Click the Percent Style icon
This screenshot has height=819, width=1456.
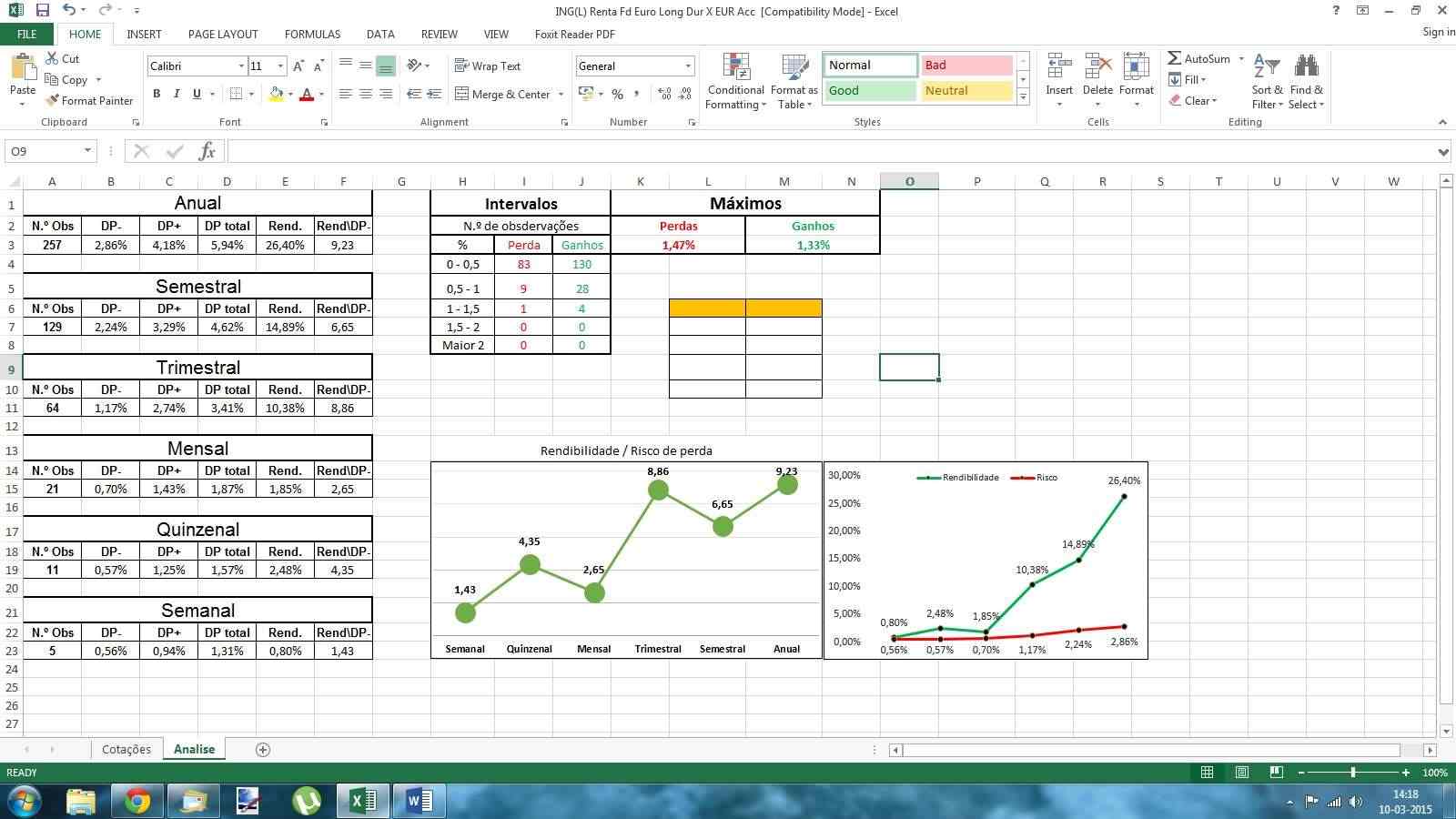point(617,94)
